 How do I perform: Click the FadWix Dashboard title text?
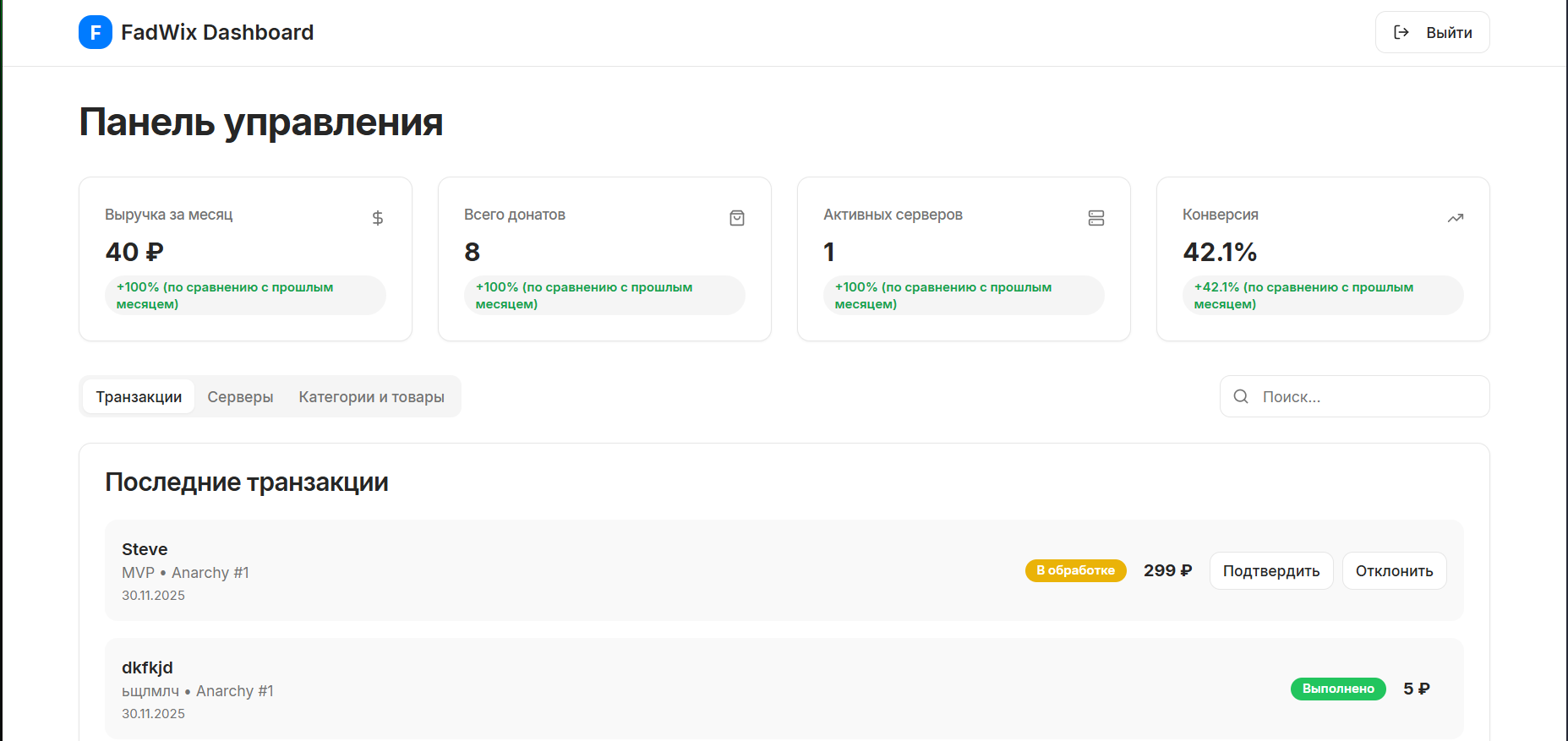[x=217, y=32]
